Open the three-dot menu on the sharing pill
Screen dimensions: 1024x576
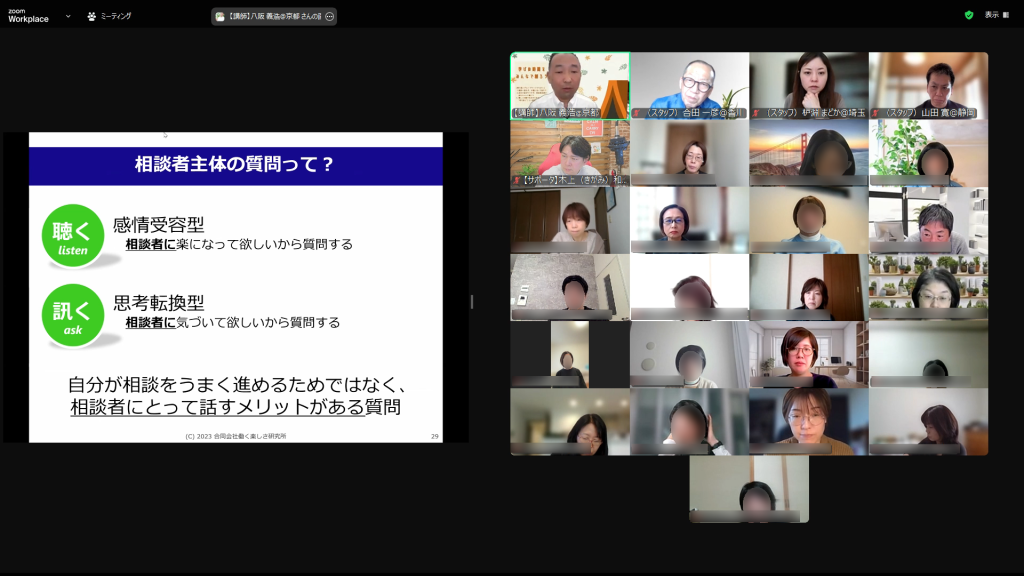[330, 17]
